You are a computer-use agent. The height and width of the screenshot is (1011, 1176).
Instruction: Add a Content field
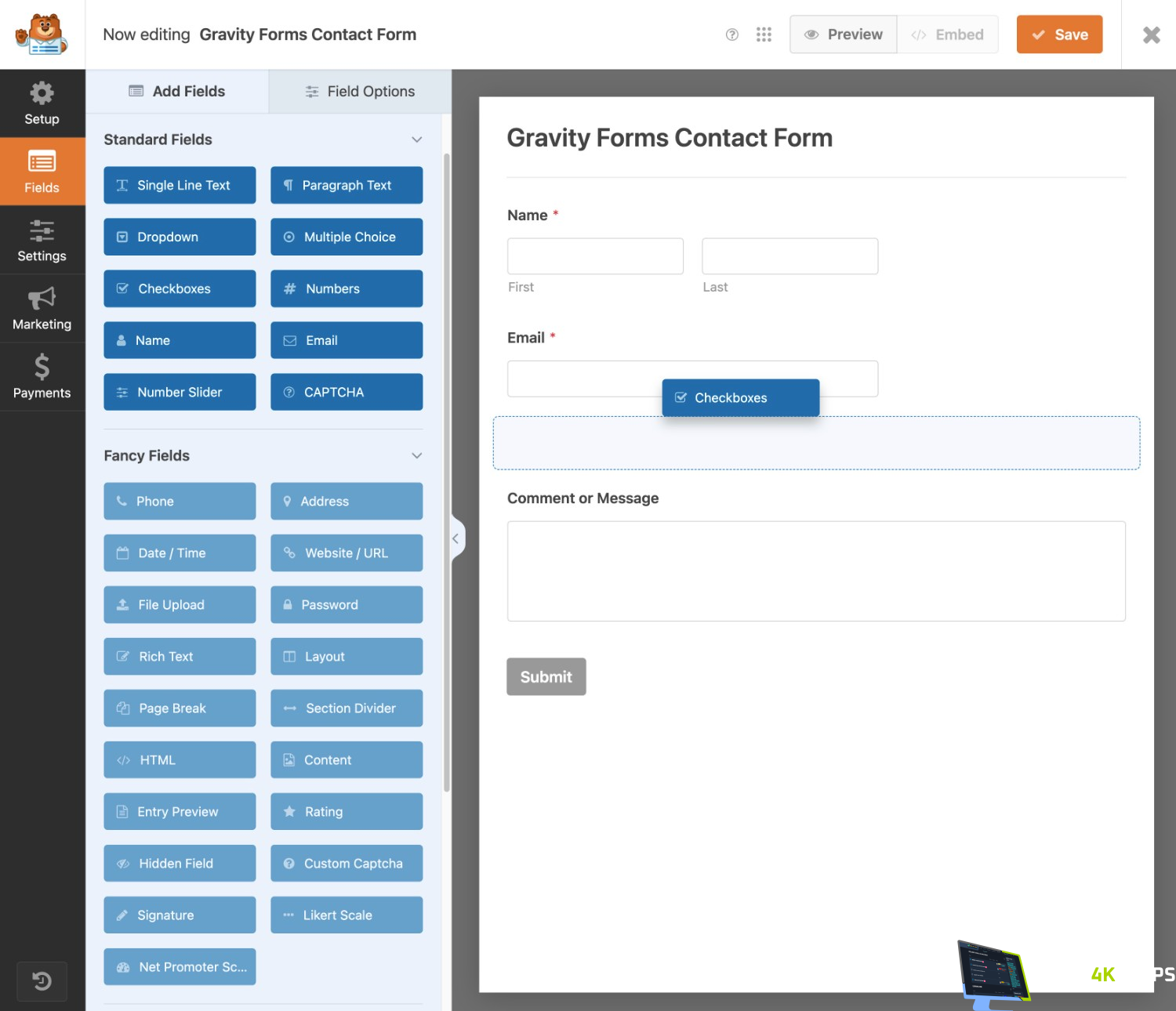tap(347, 760)
